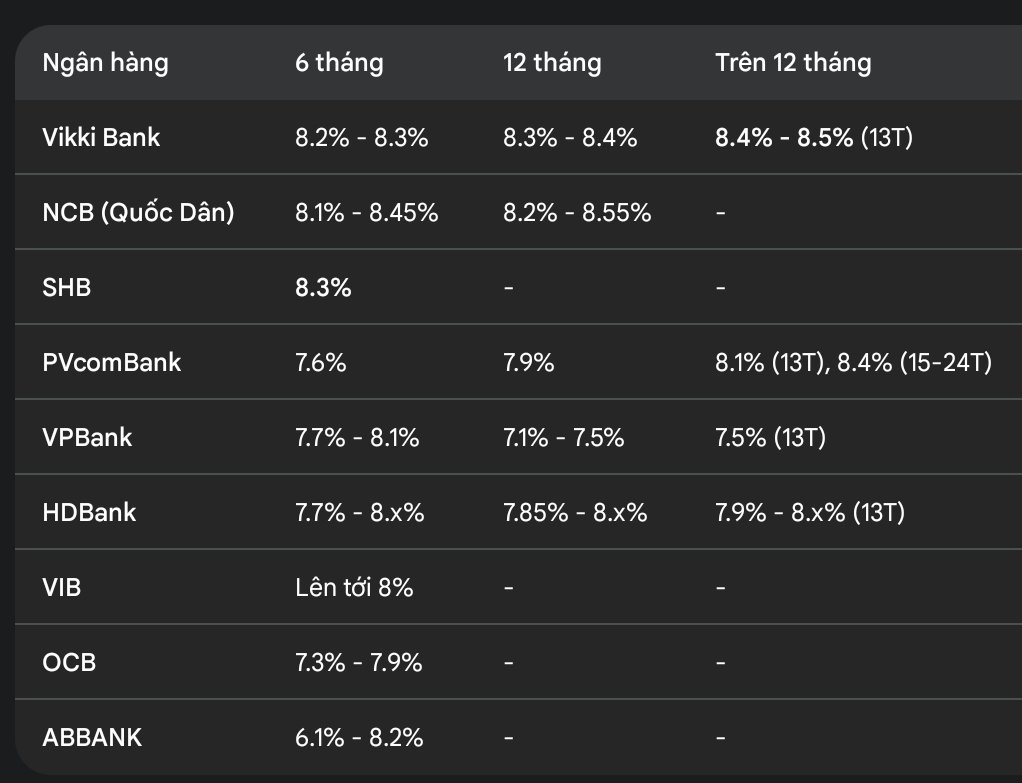The image size is (1022, 783).
Task: Click the "Lên tới 8%" cell
Action: tap(354, 587)
